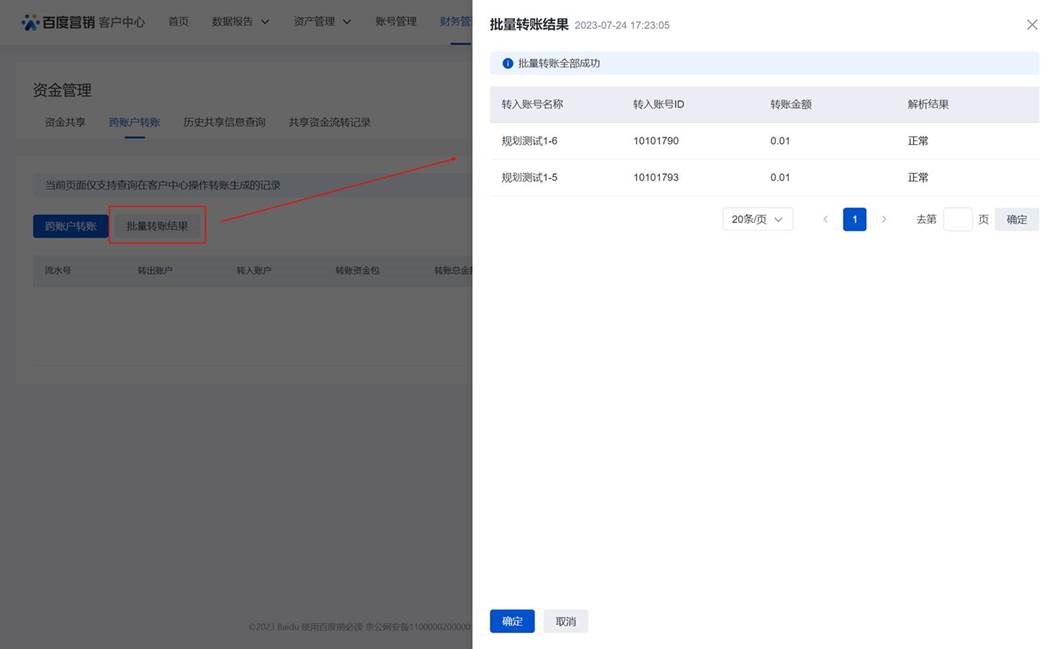Click the 跨账户转账 blue button
Viewport: 1056px width, 649px height.
pos(71,226)
